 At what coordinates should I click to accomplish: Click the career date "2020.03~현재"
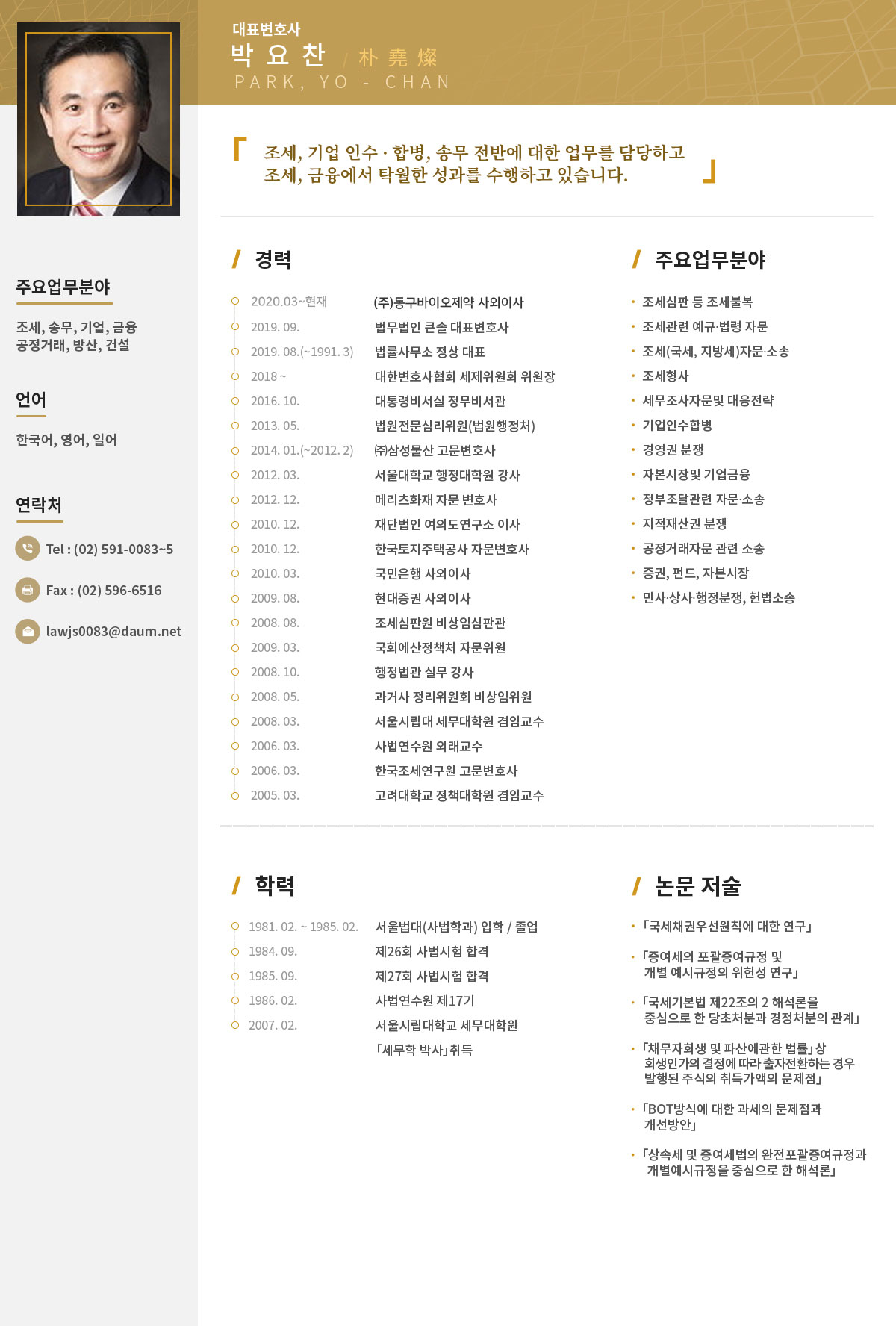click(289, 302)
